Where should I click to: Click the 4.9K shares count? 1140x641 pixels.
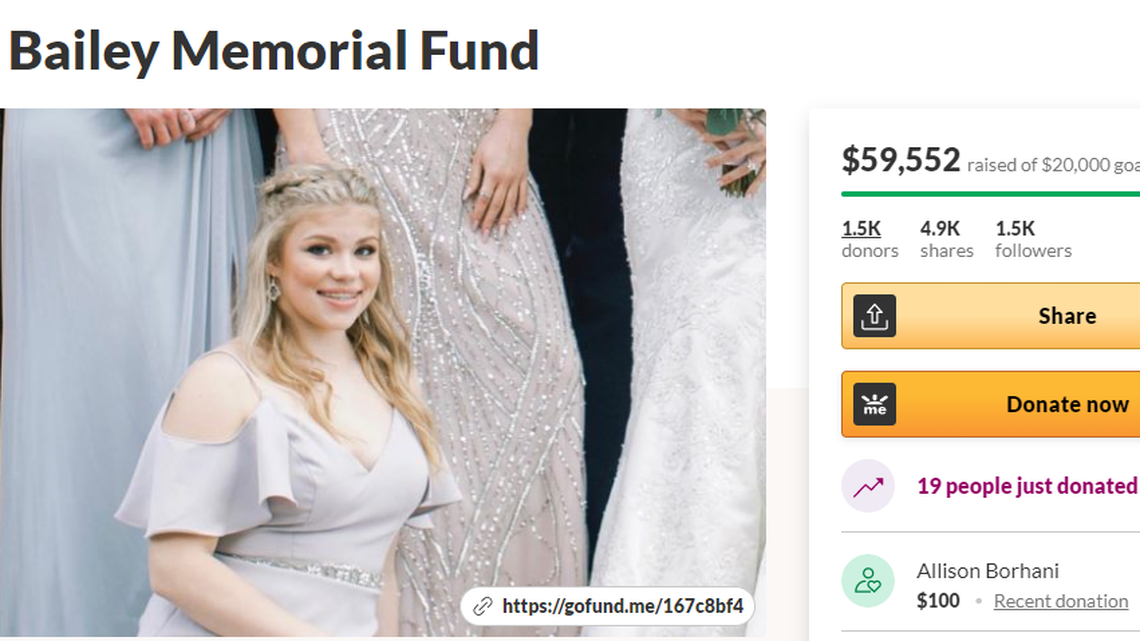(947, 239)
